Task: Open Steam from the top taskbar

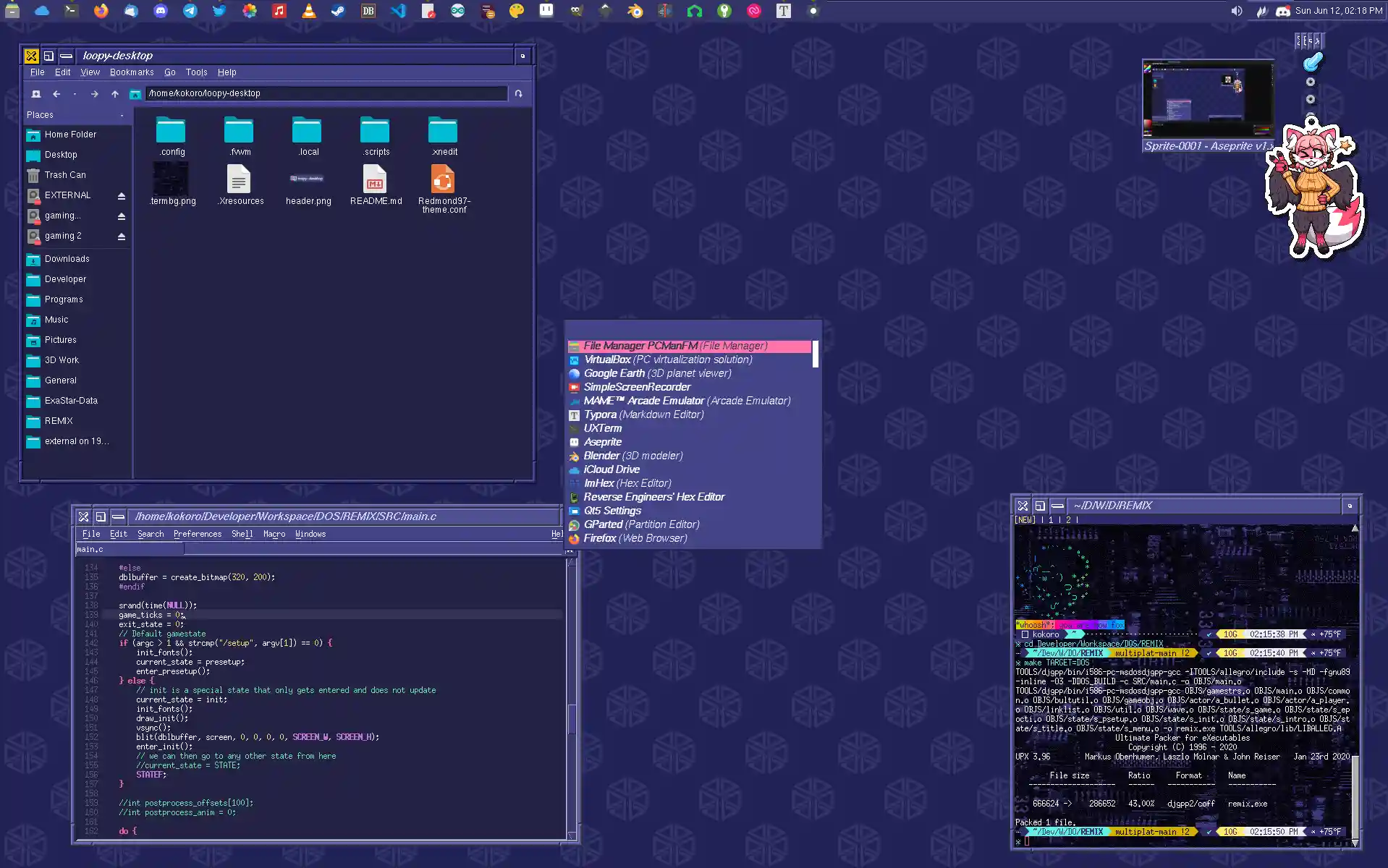Action: pyautogui.click(x=338, y=11)
